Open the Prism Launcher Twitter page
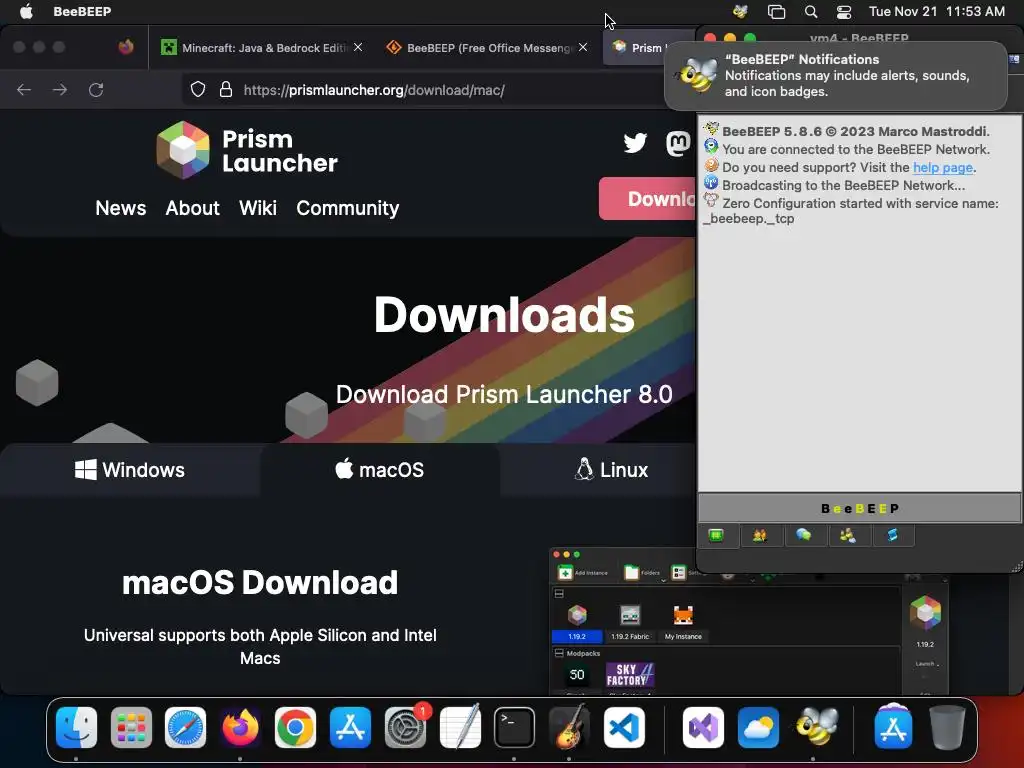This screenshot has width=1024, height=768. (635, 143)
